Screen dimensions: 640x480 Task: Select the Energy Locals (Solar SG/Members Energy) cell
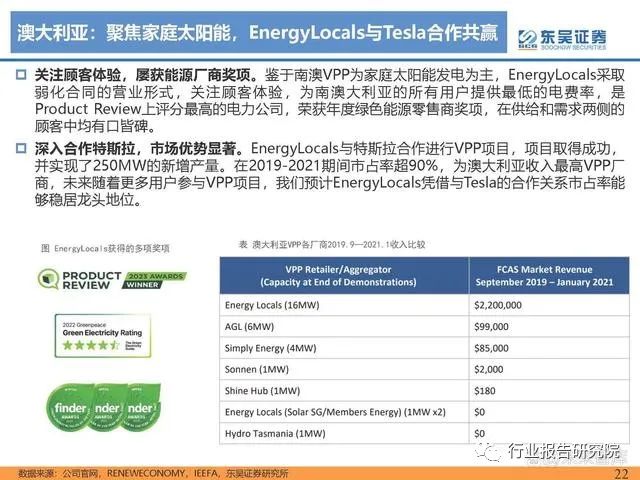coord(344,412)
